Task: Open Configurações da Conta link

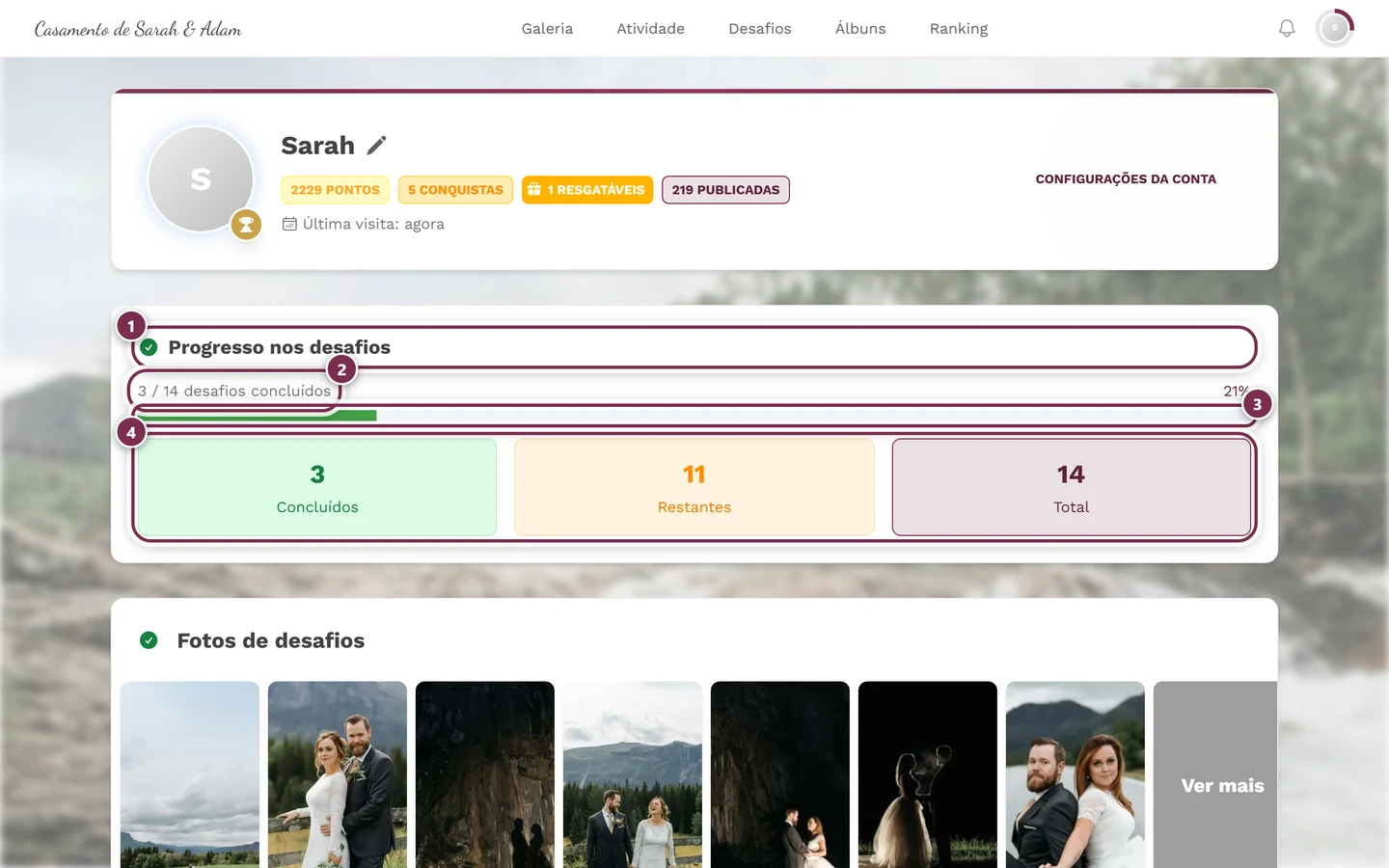Action: tap(1126, 179)
